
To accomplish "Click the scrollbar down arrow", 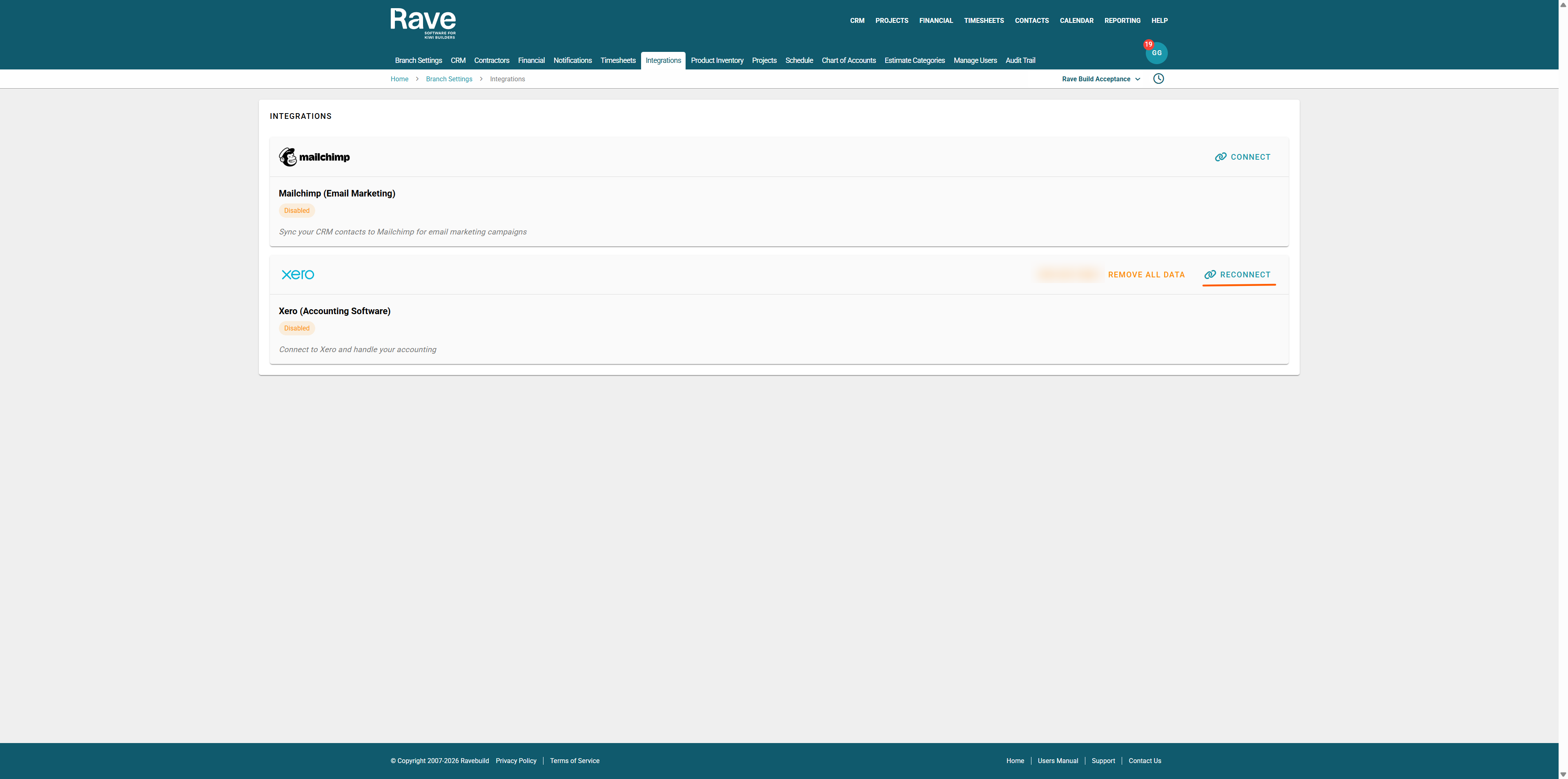I will click(1563, 774).
